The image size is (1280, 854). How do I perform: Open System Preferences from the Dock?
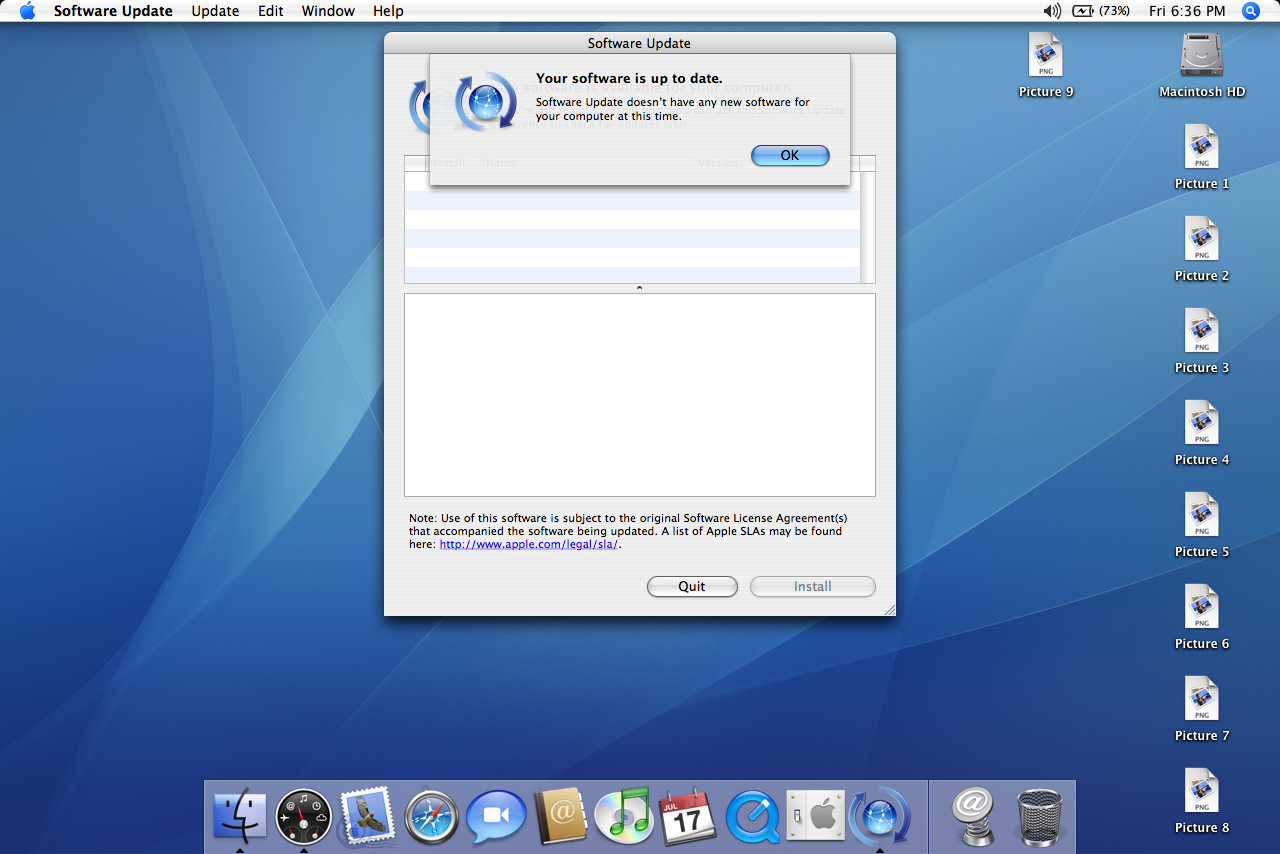[816, 816]
